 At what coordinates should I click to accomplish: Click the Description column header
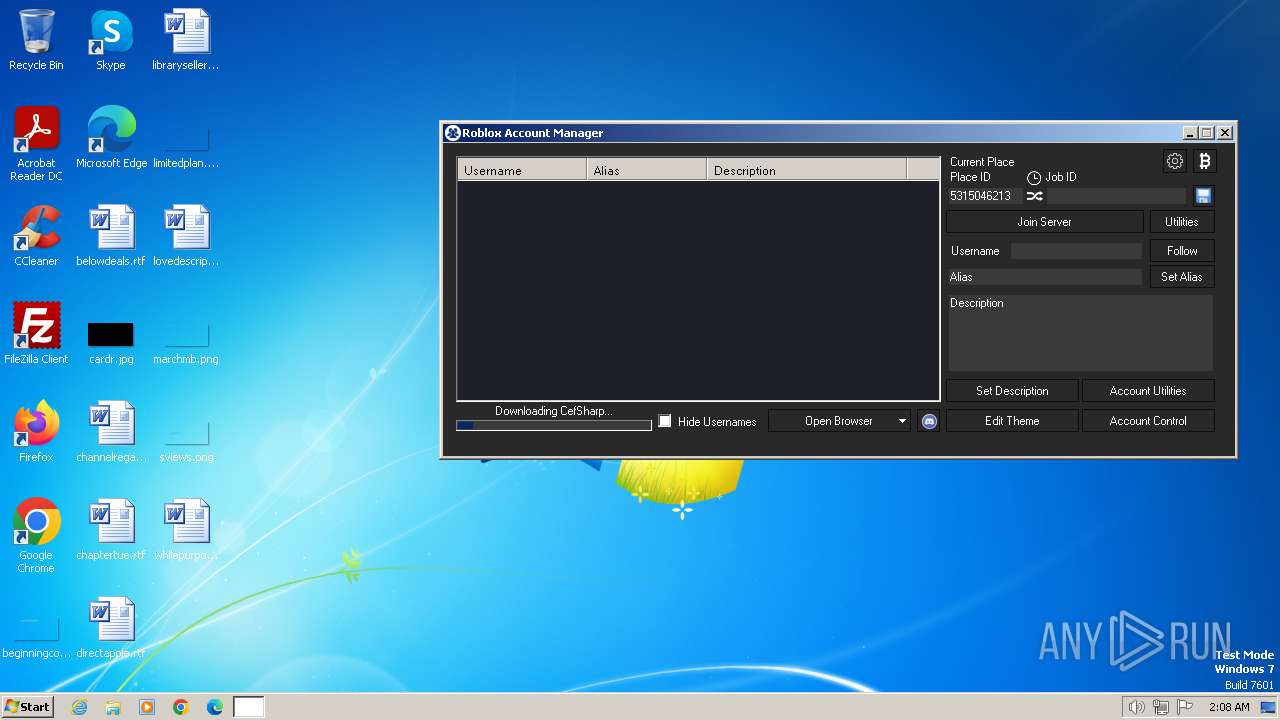tap(807, 170)
